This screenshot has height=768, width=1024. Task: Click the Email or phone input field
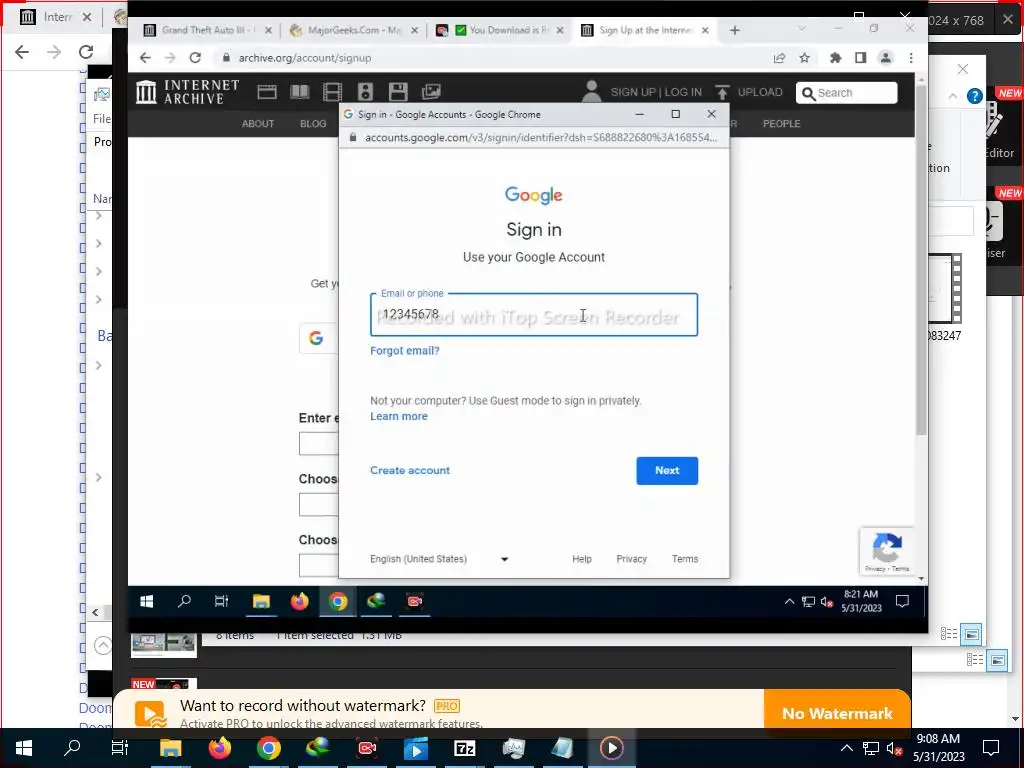[x=534, y=315]
